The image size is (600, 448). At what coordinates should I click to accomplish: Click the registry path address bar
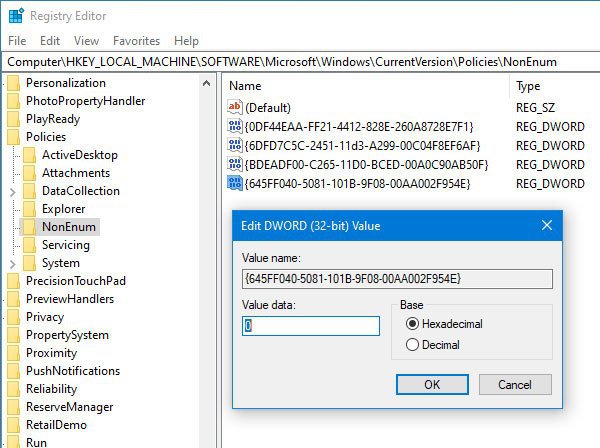(302, 62)
